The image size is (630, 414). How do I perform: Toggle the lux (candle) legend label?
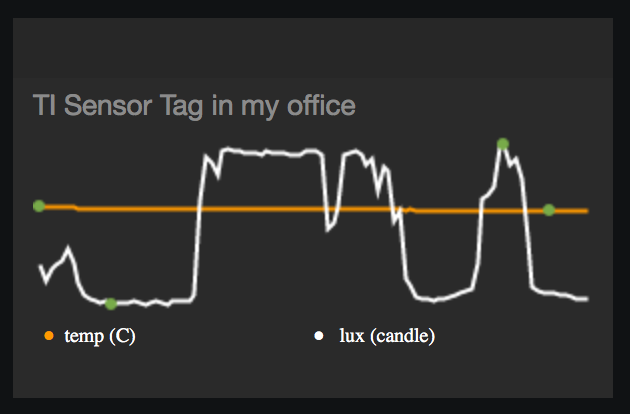pyautogui.click(x=387, y=336)
